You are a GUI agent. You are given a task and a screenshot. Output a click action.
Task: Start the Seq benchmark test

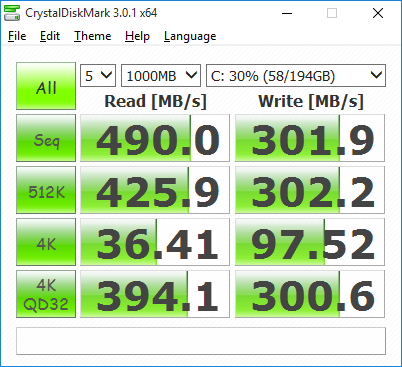tap(46, 138)
